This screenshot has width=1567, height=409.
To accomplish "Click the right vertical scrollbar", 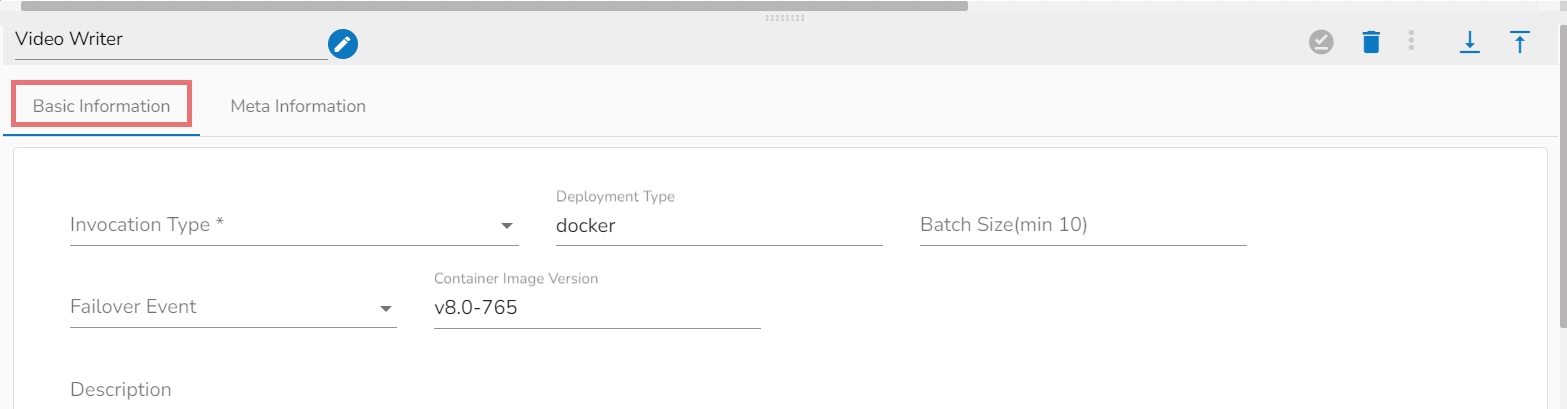I will pyautogui.click(x=1562, y=180).
